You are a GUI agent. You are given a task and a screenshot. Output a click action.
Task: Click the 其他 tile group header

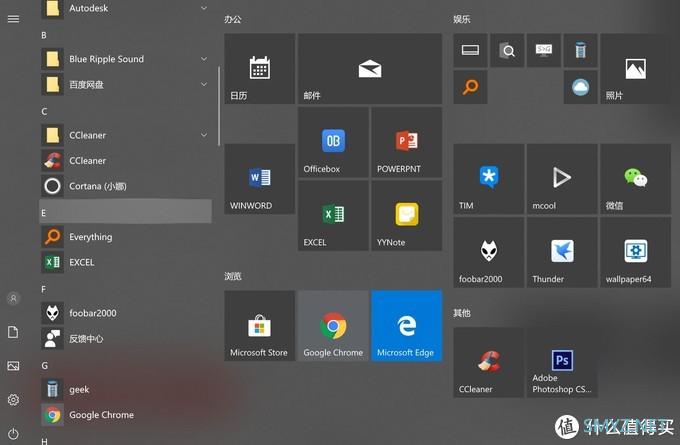[461, 313]
